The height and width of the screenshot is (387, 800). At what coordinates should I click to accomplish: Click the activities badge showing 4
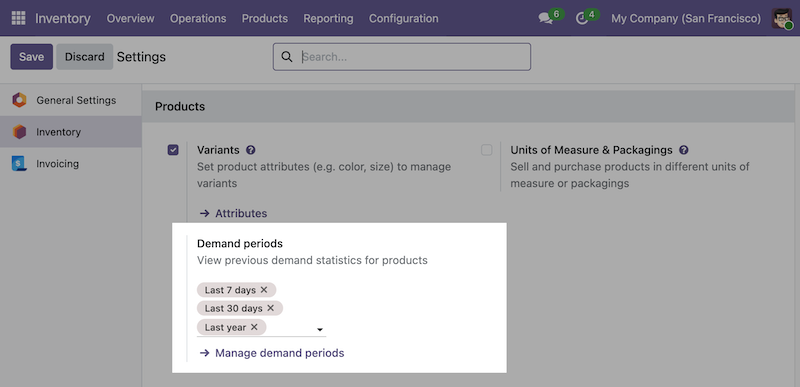(x=592, y=14)
